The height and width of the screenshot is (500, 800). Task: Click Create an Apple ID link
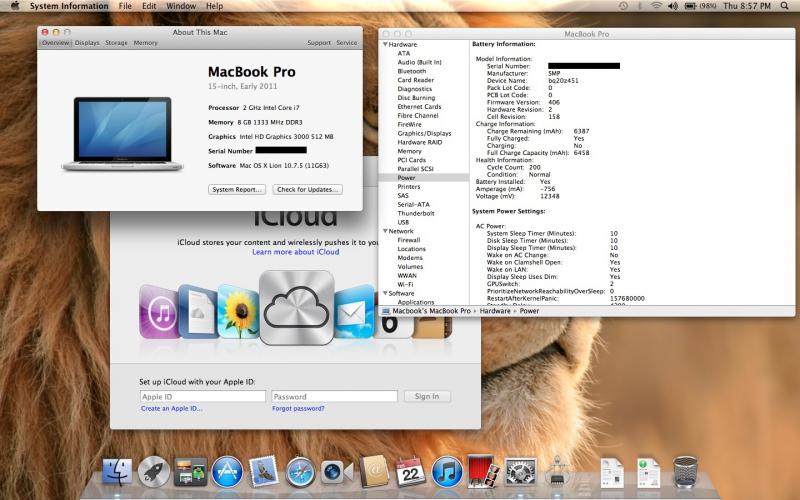171,408
